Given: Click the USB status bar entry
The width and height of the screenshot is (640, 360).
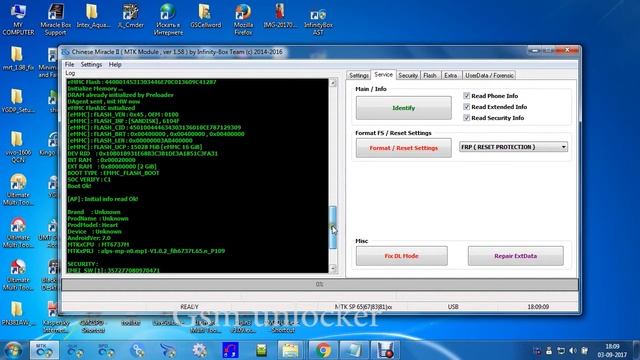Looking at the screenshot, I should pos(453,307).
